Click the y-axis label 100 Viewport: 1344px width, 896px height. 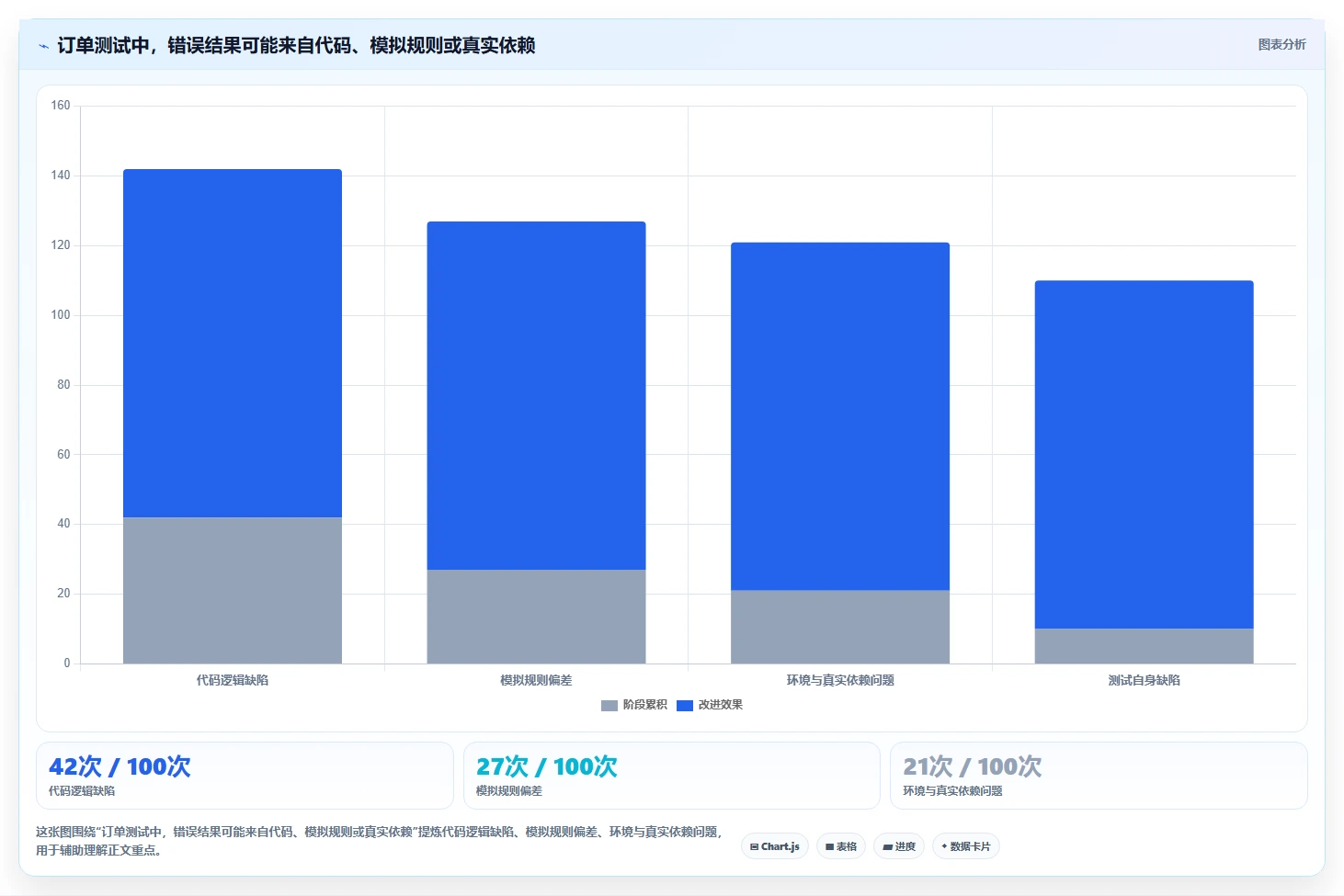click(x=61, y=315)
